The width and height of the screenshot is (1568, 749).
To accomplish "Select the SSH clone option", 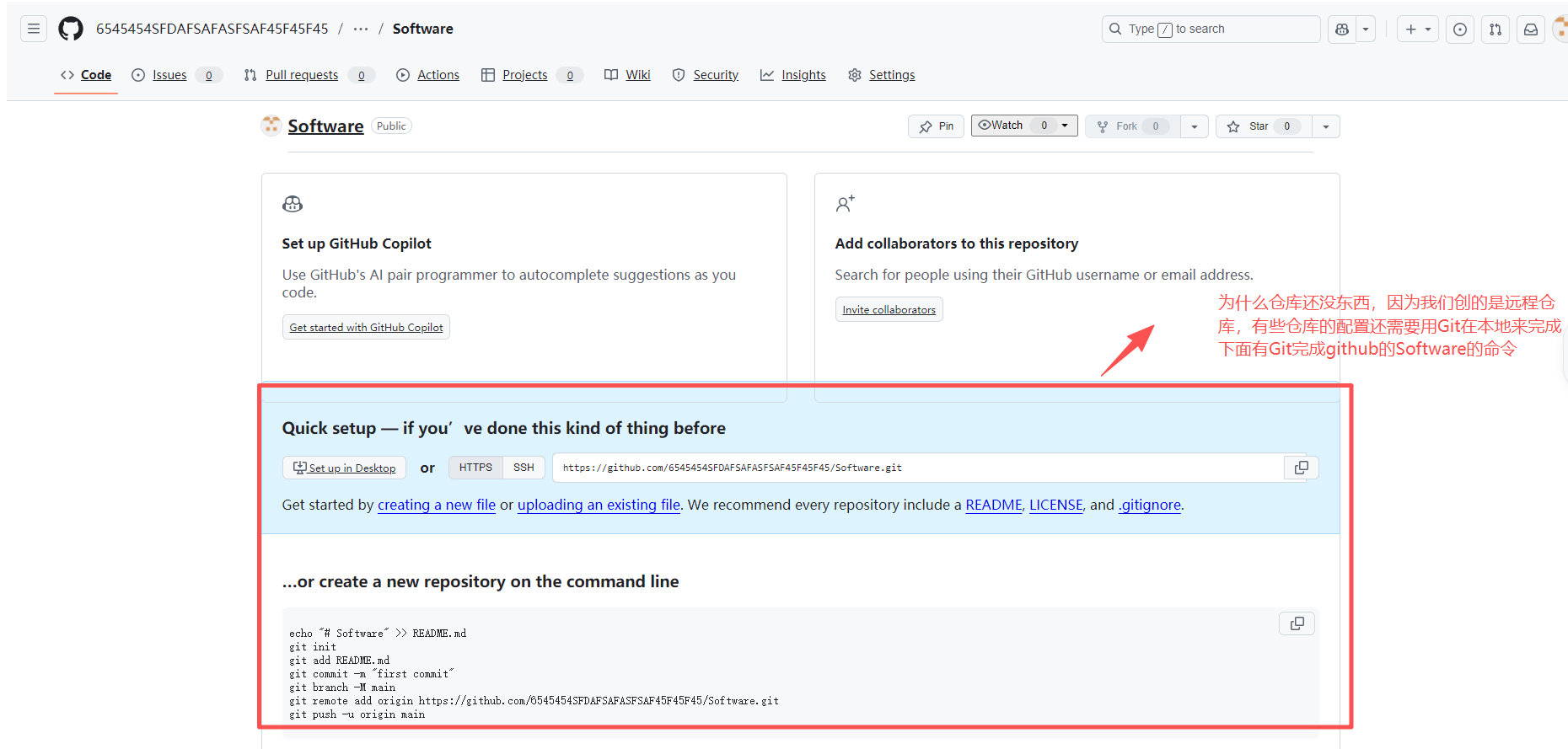I will (524, 468).
